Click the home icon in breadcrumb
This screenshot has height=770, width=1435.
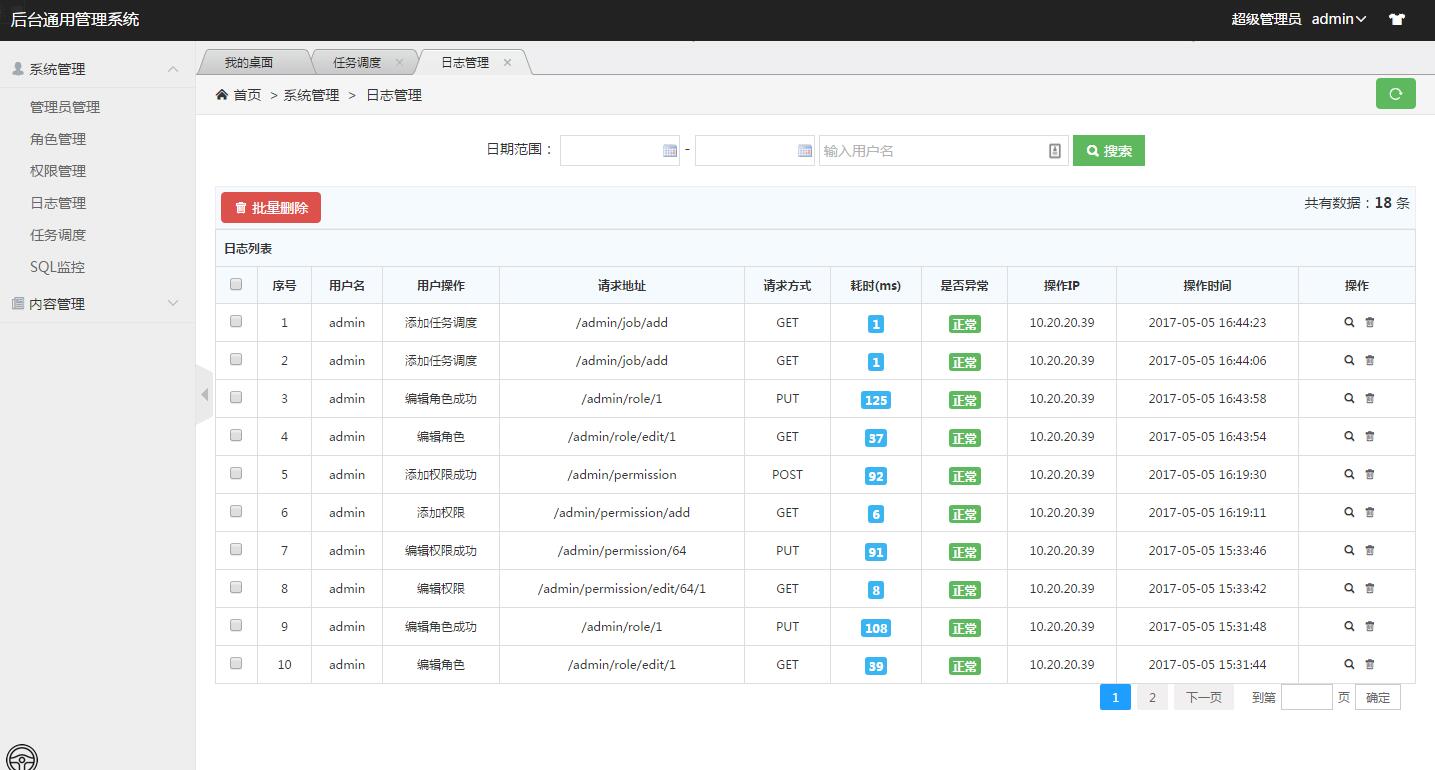click(x=221, y=94)
